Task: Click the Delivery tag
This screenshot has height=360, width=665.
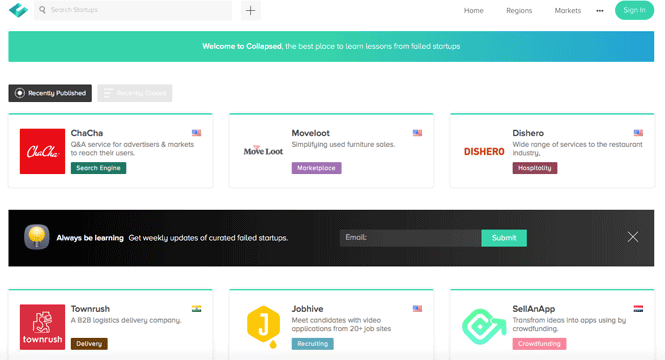Action: [89, 343]
